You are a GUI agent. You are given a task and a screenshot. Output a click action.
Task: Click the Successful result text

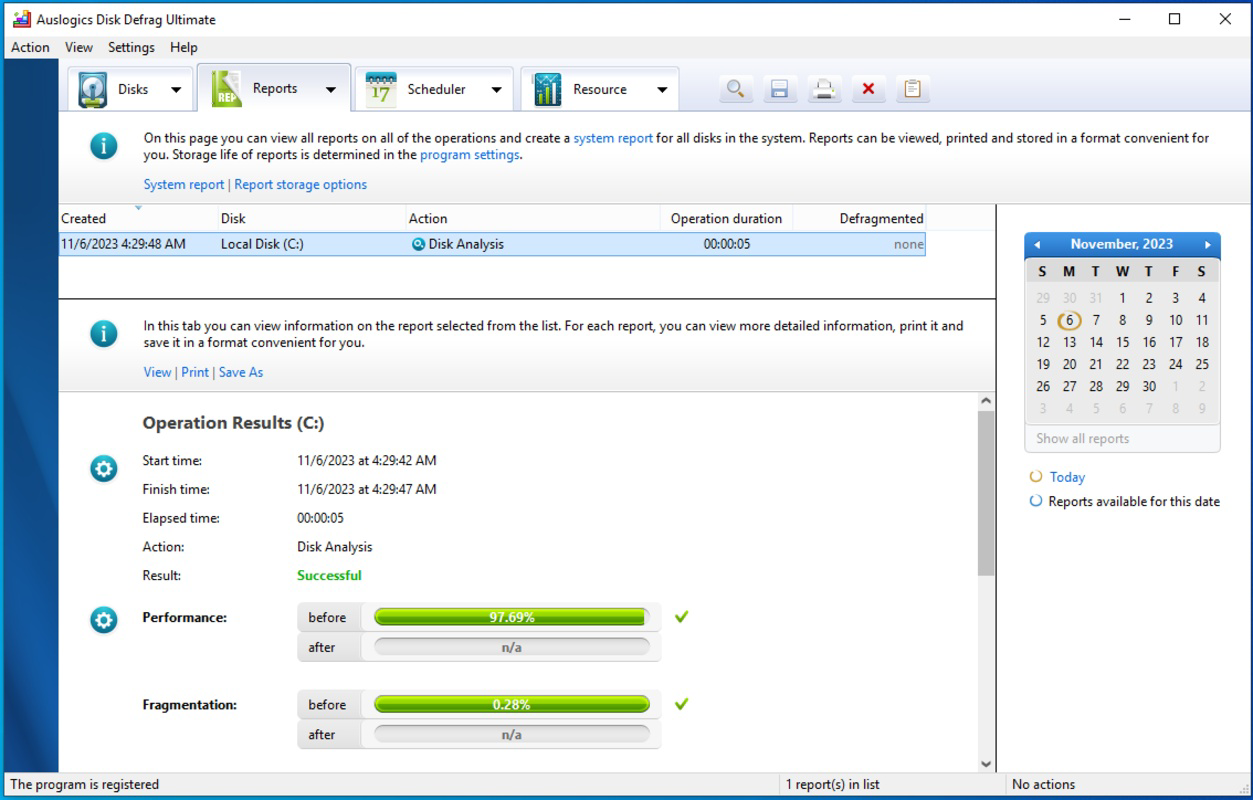click(x=329, y=575)
